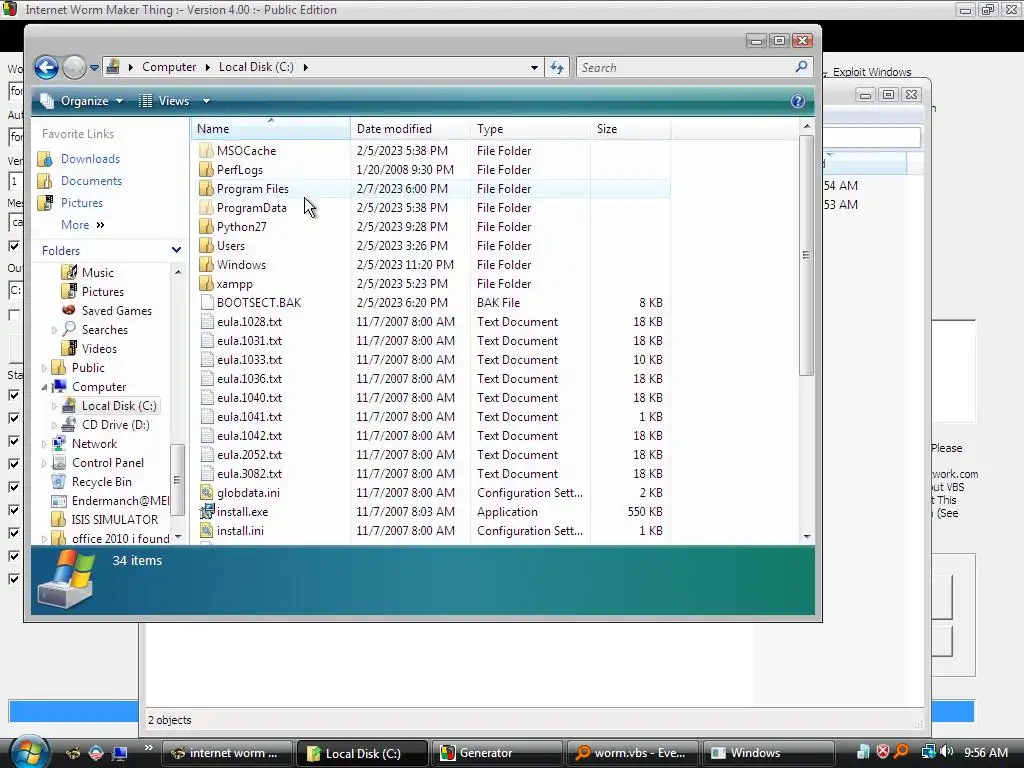Expand the Public tree node
This screenshot has height=768, width=1024.
point(44,368)
